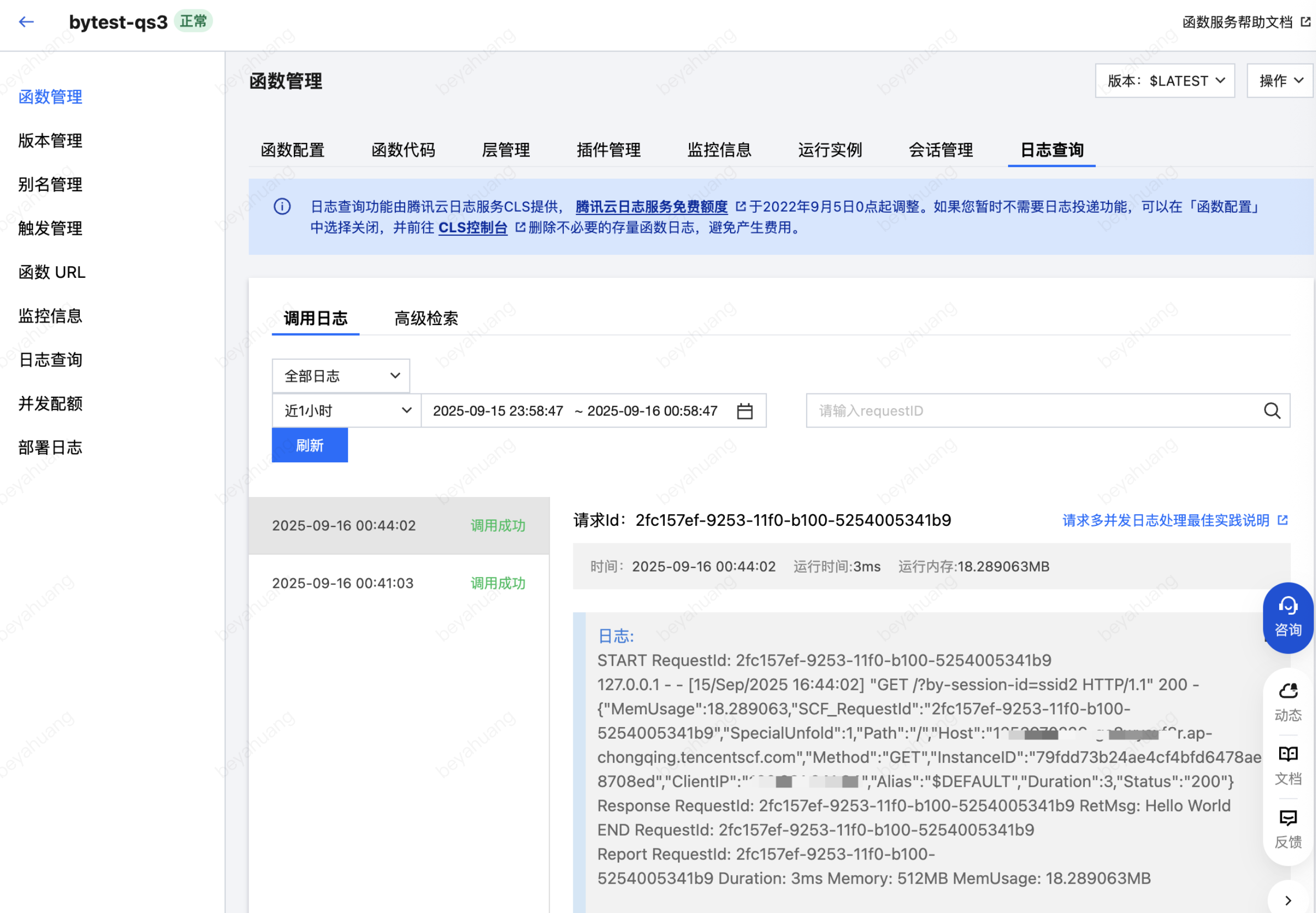
Task: Click the calendar icon in date range
Action: tap(744, 411)
